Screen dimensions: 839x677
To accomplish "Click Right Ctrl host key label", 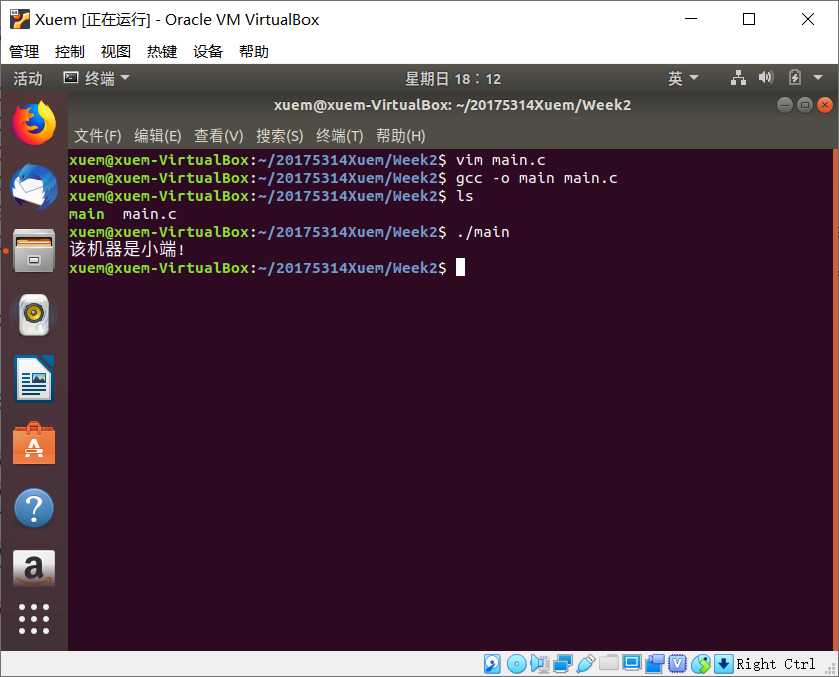I will pyautogui.click(x=775, y=664).
